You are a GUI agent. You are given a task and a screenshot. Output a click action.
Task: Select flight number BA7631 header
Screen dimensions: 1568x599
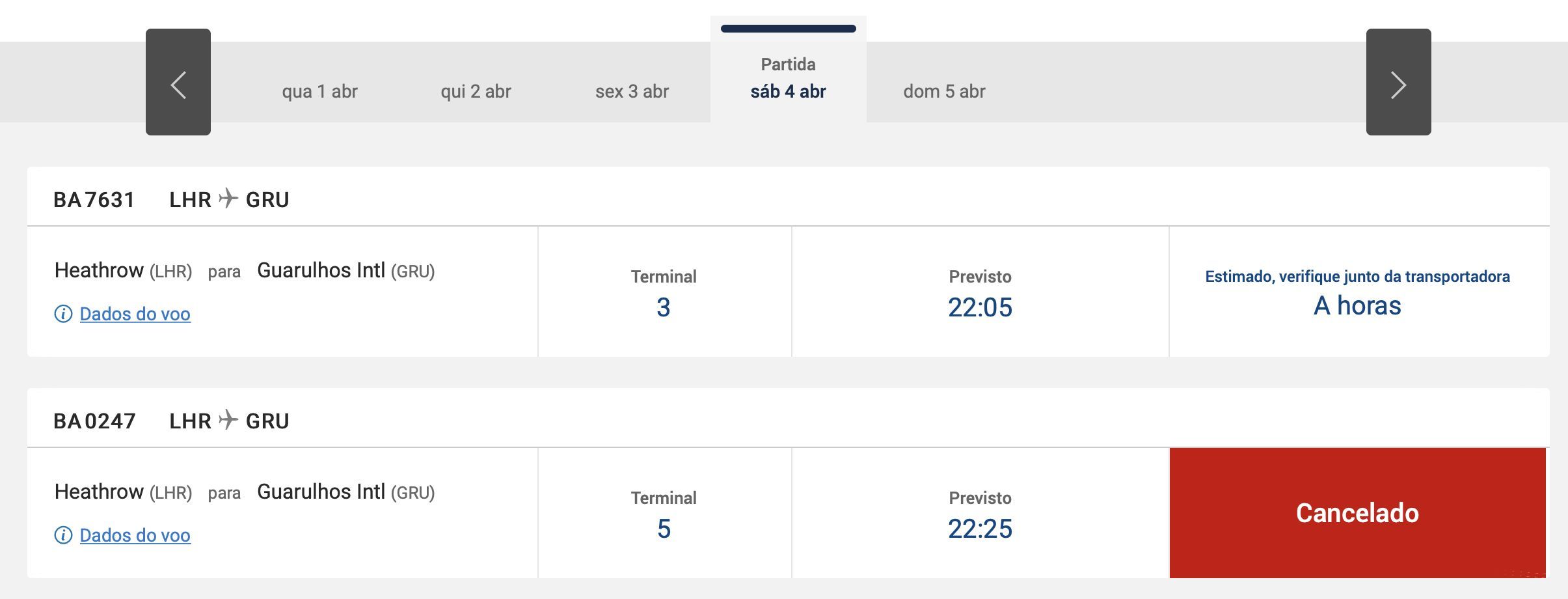tap(94, 200)
